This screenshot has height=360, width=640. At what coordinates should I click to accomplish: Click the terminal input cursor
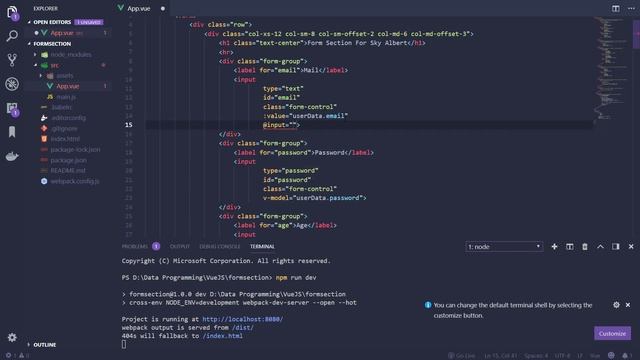point(124,344)
